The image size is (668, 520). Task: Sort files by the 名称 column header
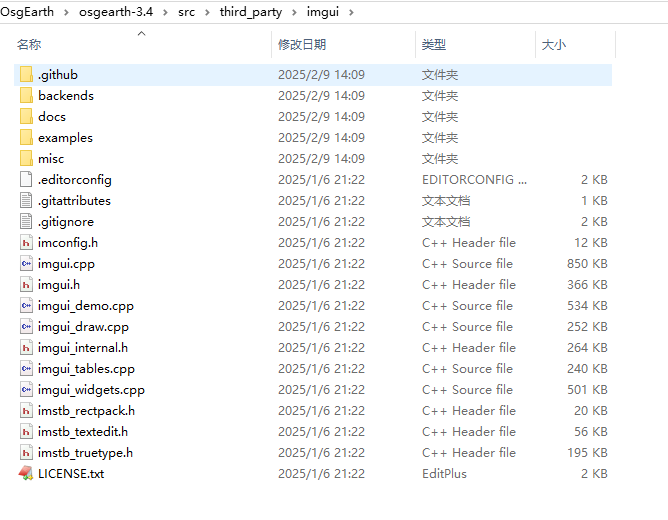[30, 45]
